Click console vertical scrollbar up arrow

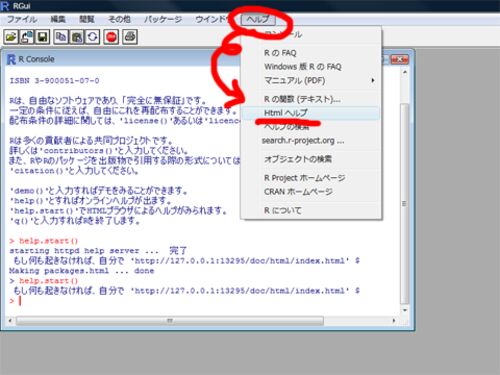pyautogui.click(x=405, y=72)
